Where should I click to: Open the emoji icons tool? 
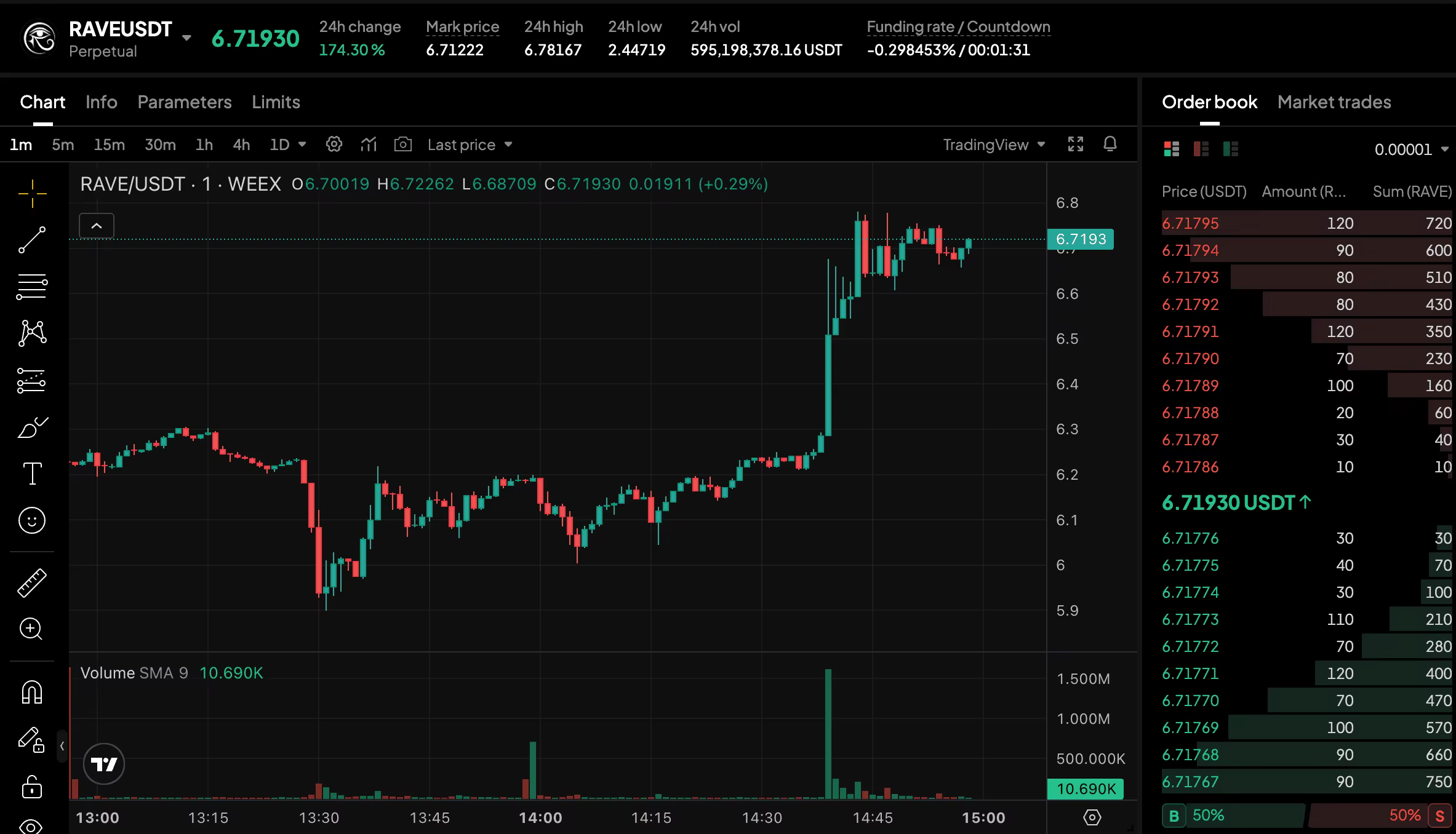point(32,520)
